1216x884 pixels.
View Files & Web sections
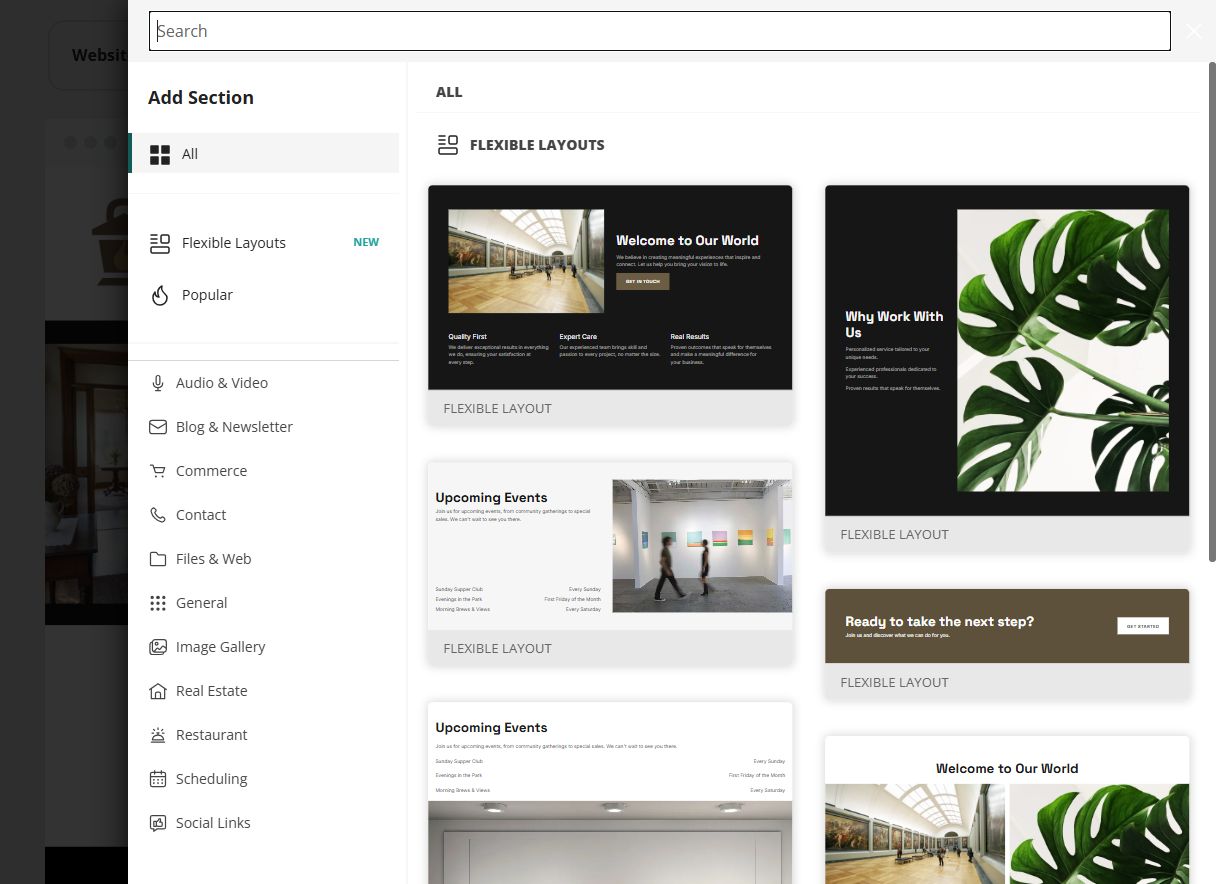(213, 559)
